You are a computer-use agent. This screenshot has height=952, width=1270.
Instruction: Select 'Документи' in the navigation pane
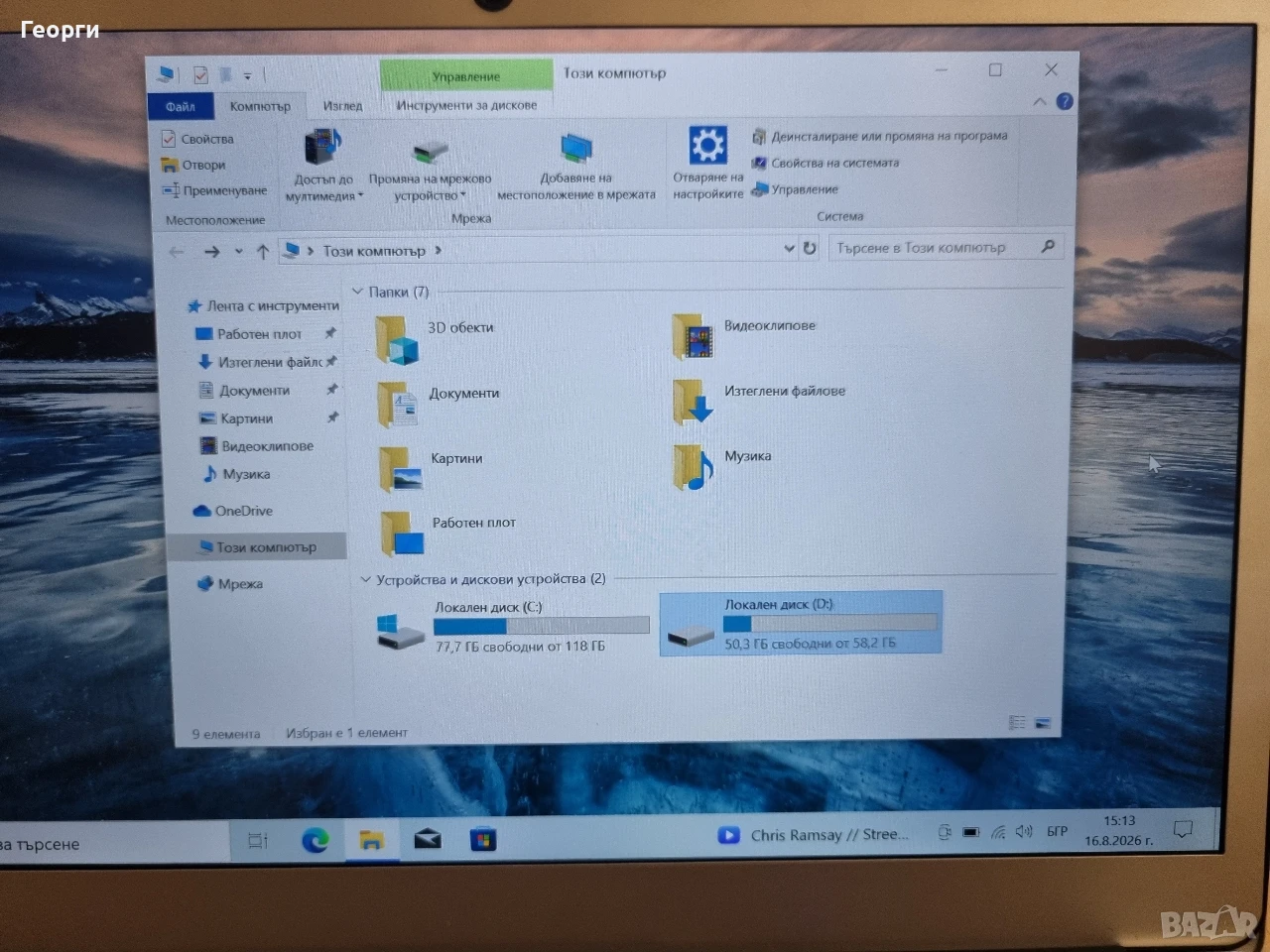(x=244, y=391)
